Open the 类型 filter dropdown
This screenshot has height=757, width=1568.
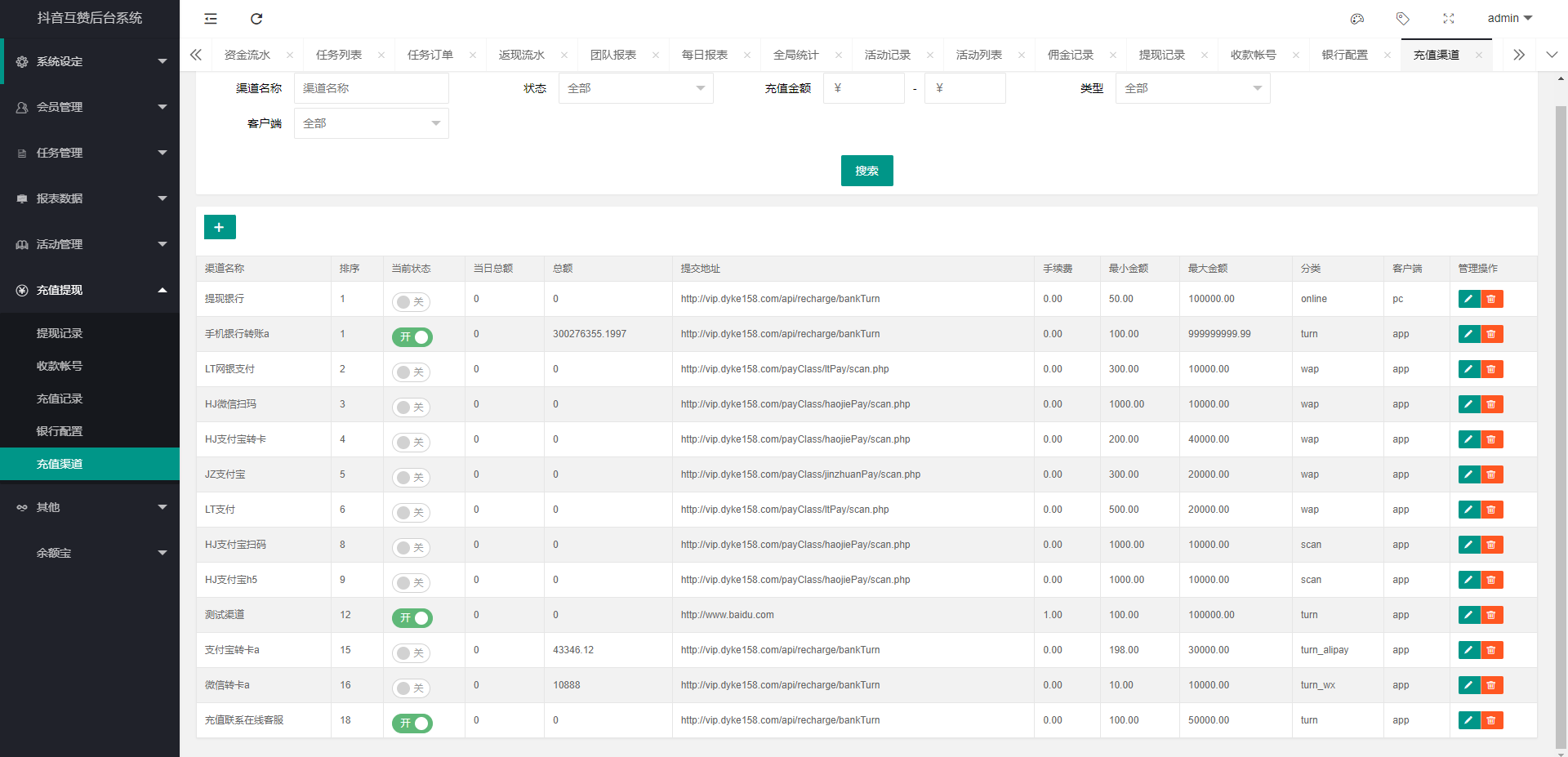(x=1192, y=88)
